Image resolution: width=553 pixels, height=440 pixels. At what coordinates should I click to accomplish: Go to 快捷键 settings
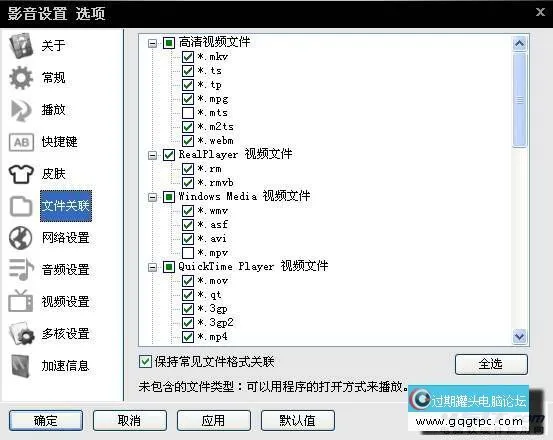pos(60,142)
